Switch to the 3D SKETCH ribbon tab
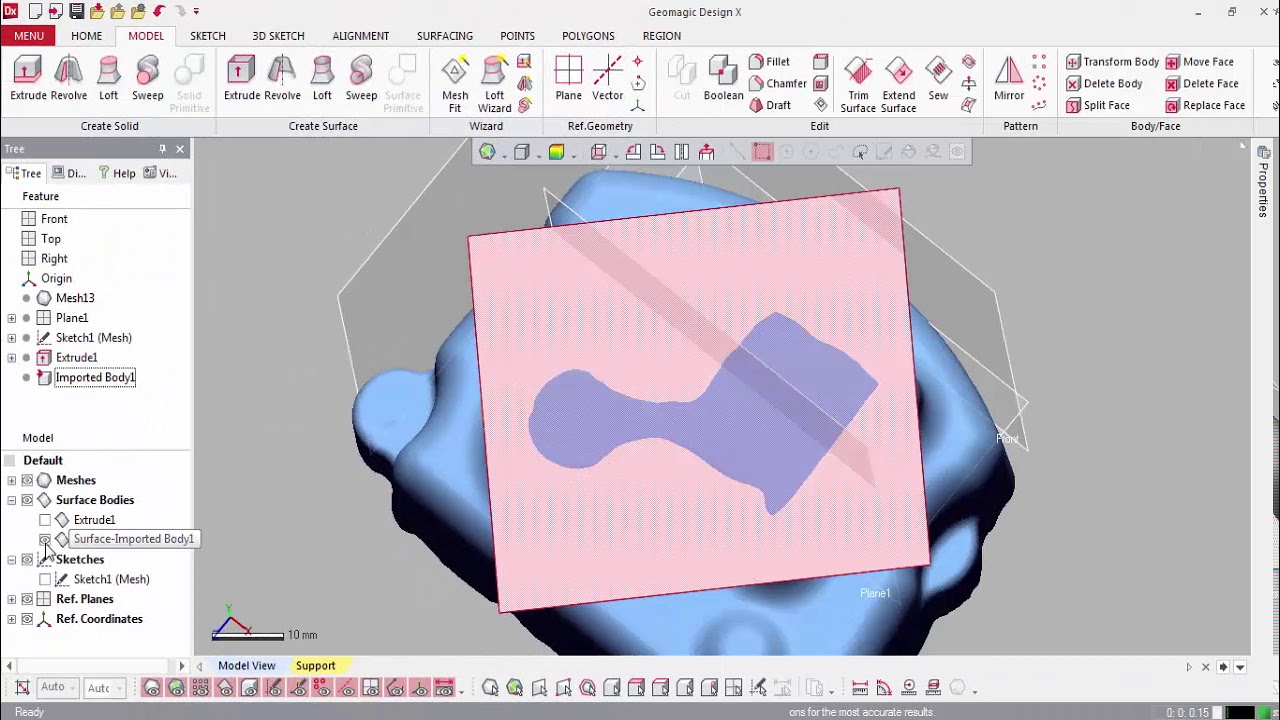Screen dimensions: 1280x720 tap(278, 36)
